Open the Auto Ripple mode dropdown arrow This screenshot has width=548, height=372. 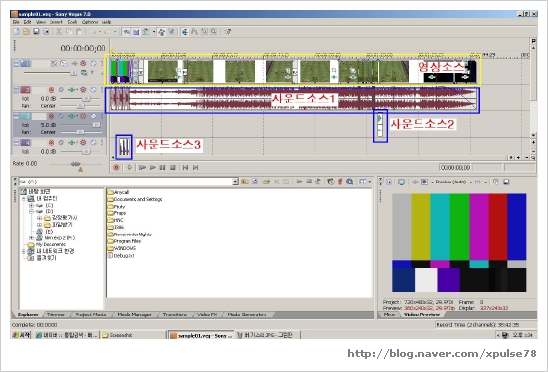153,32
